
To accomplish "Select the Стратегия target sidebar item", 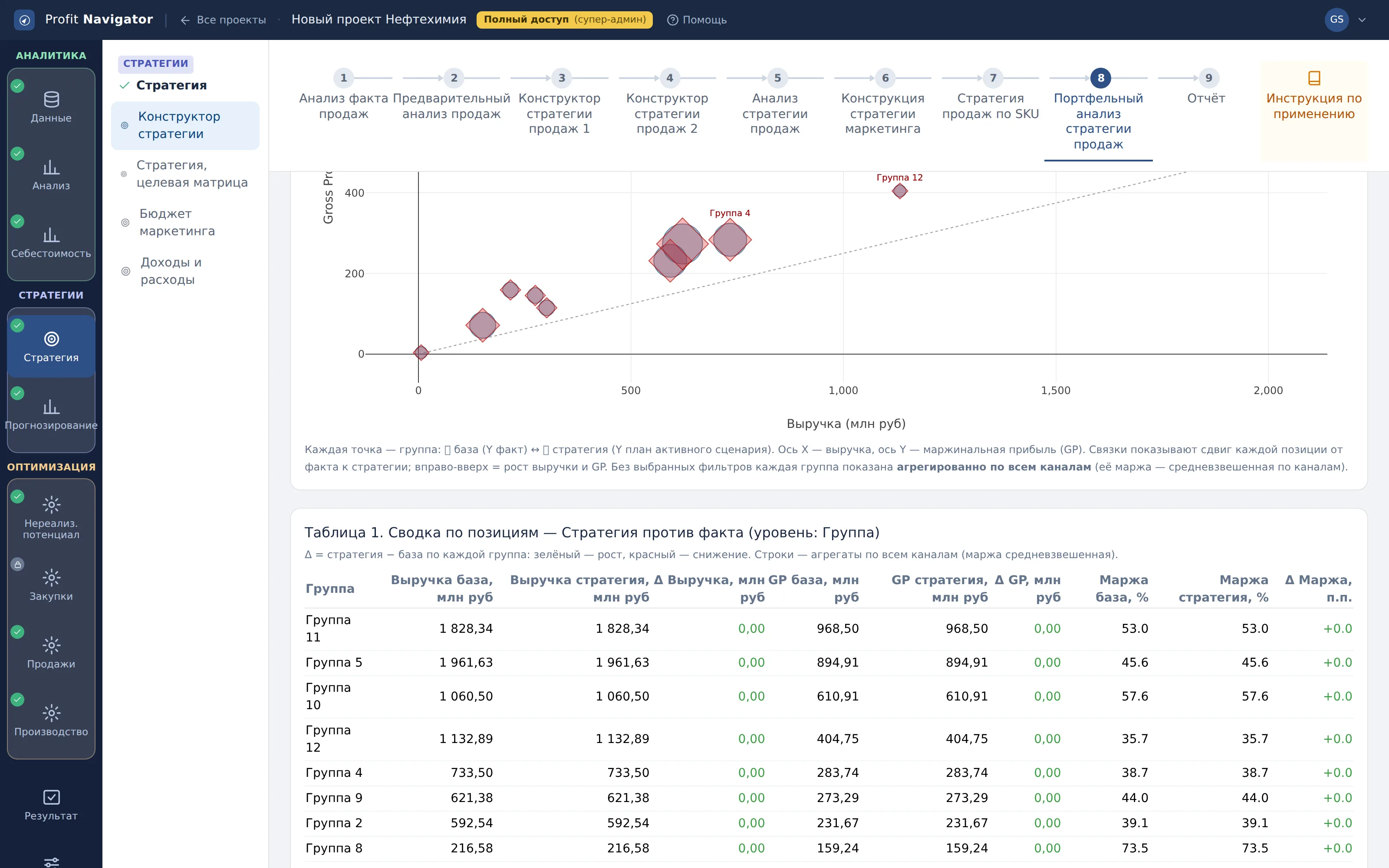I will (x=51, y=346).
